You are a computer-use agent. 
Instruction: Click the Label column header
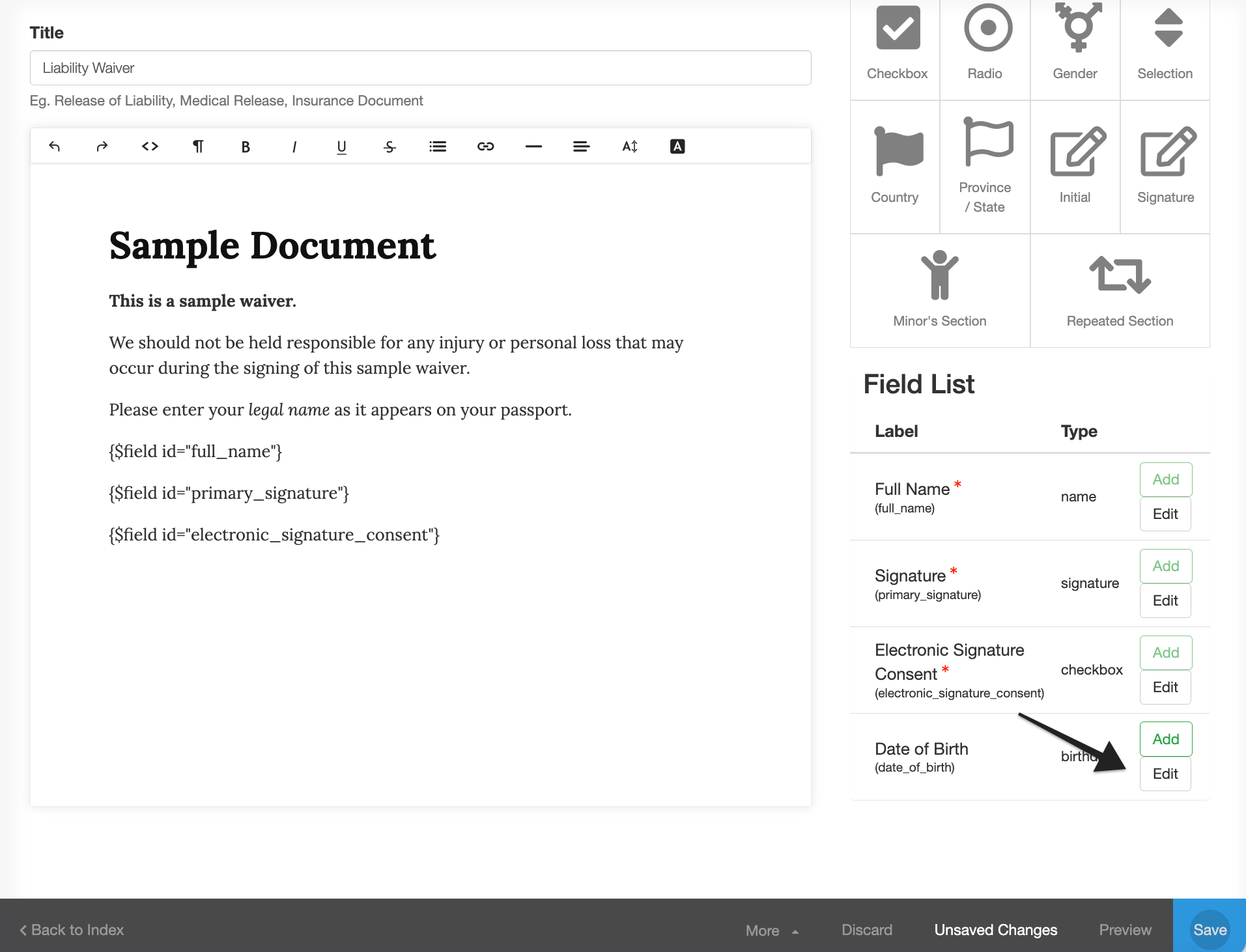tap(896, 431)
